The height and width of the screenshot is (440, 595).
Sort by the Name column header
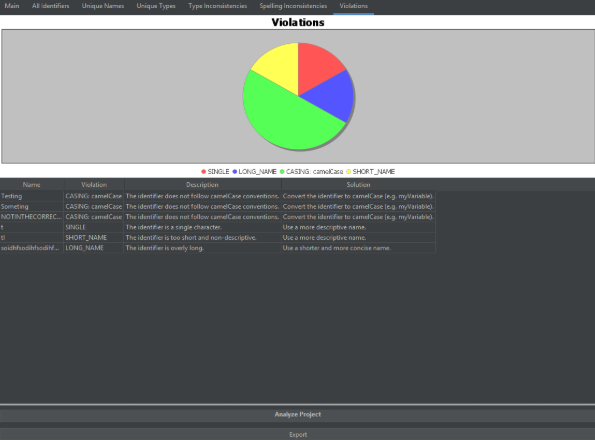click(31, 185)
